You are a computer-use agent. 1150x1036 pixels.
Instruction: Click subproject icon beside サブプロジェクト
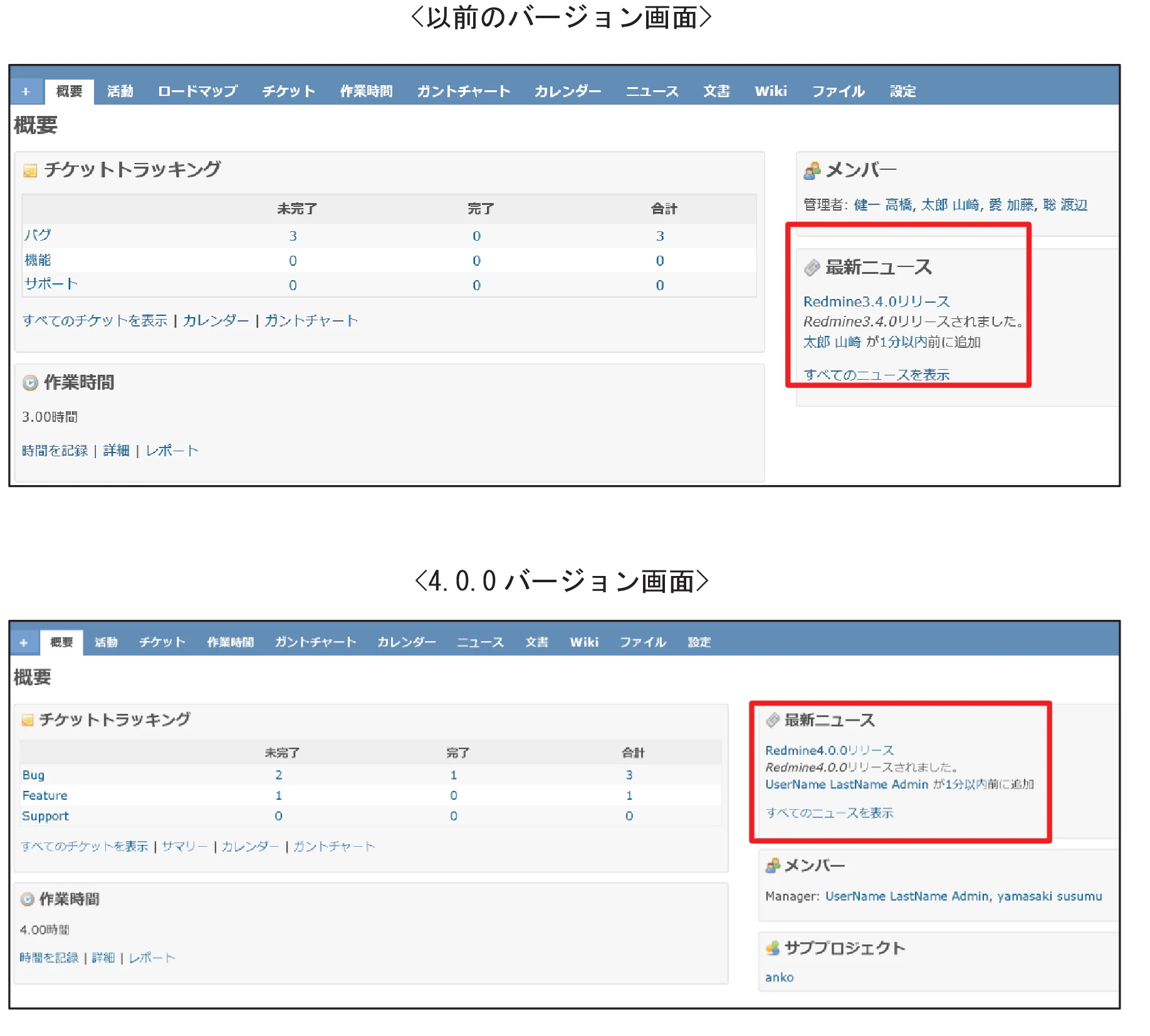(773, 948)
